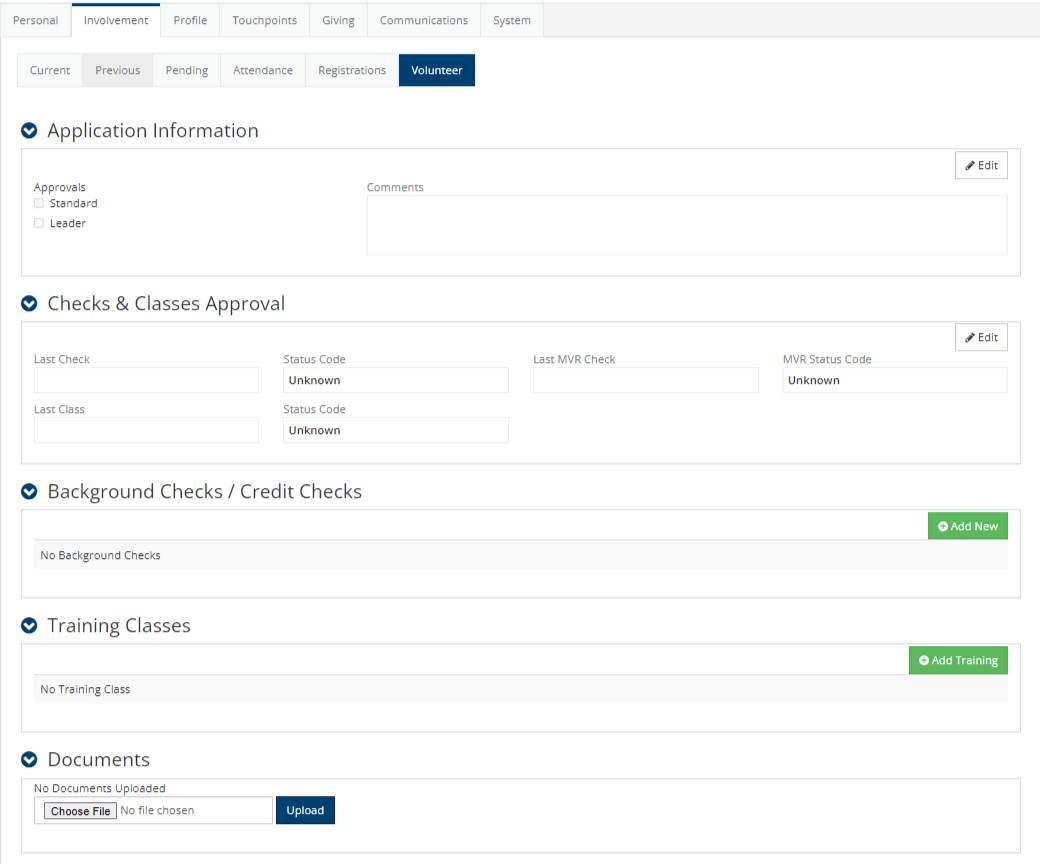Image resolution: width=1040 pixels, height=865 pixels.
Task: Click Status Code field beside Last Class
Action: 396,431
